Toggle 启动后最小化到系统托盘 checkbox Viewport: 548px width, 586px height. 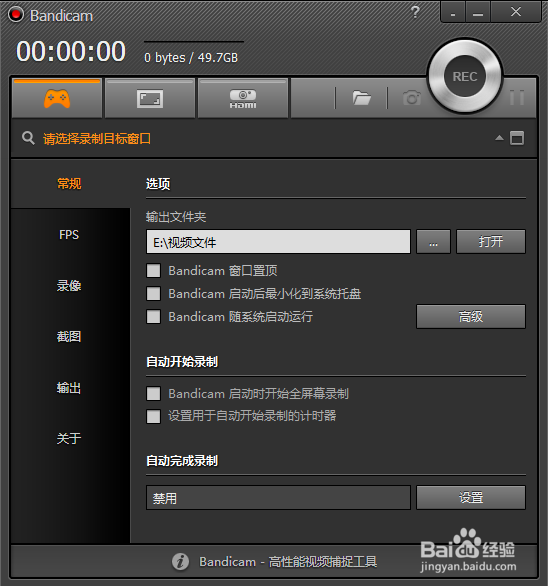(x=153, y=294)
